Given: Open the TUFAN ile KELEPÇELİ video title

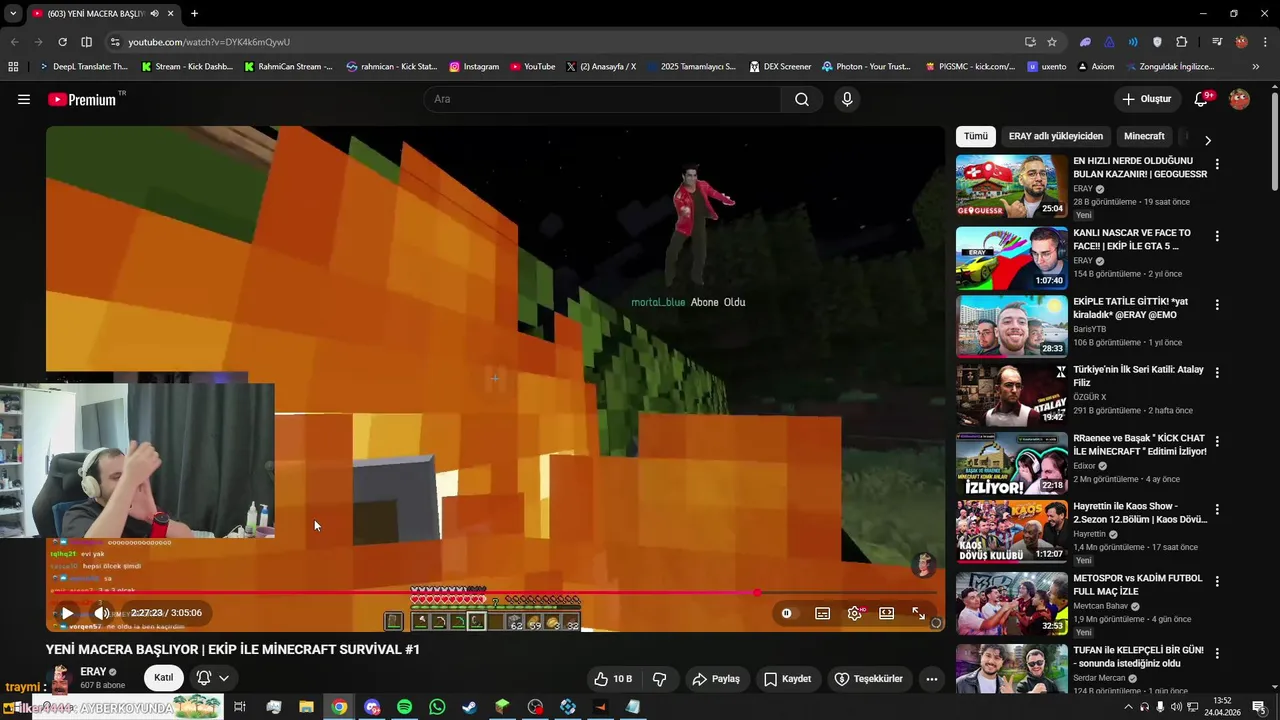Looking at the screenshot, I should click(x=1138, y=656).
